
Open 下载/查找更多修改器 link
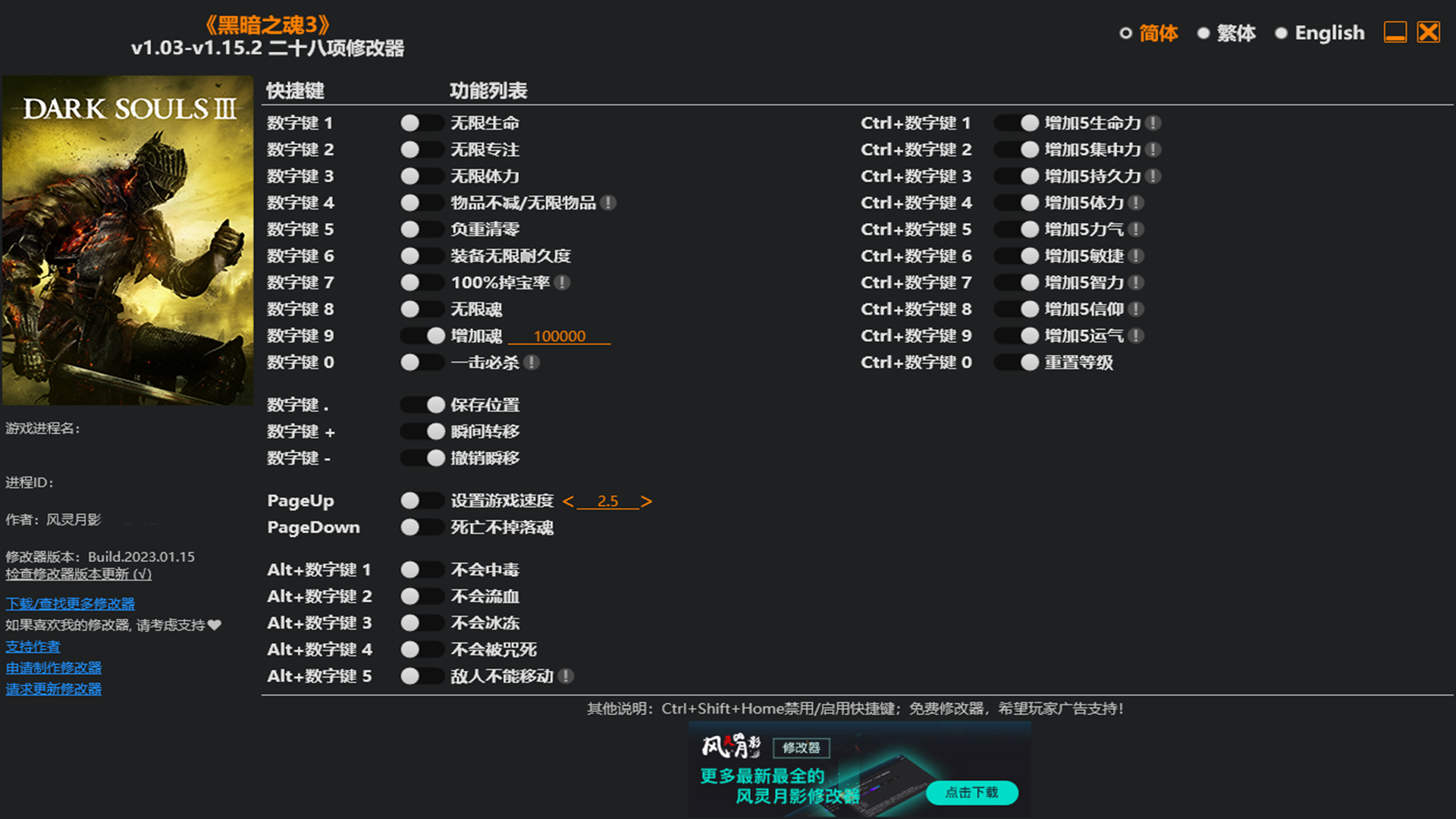[x=70, y=604]
